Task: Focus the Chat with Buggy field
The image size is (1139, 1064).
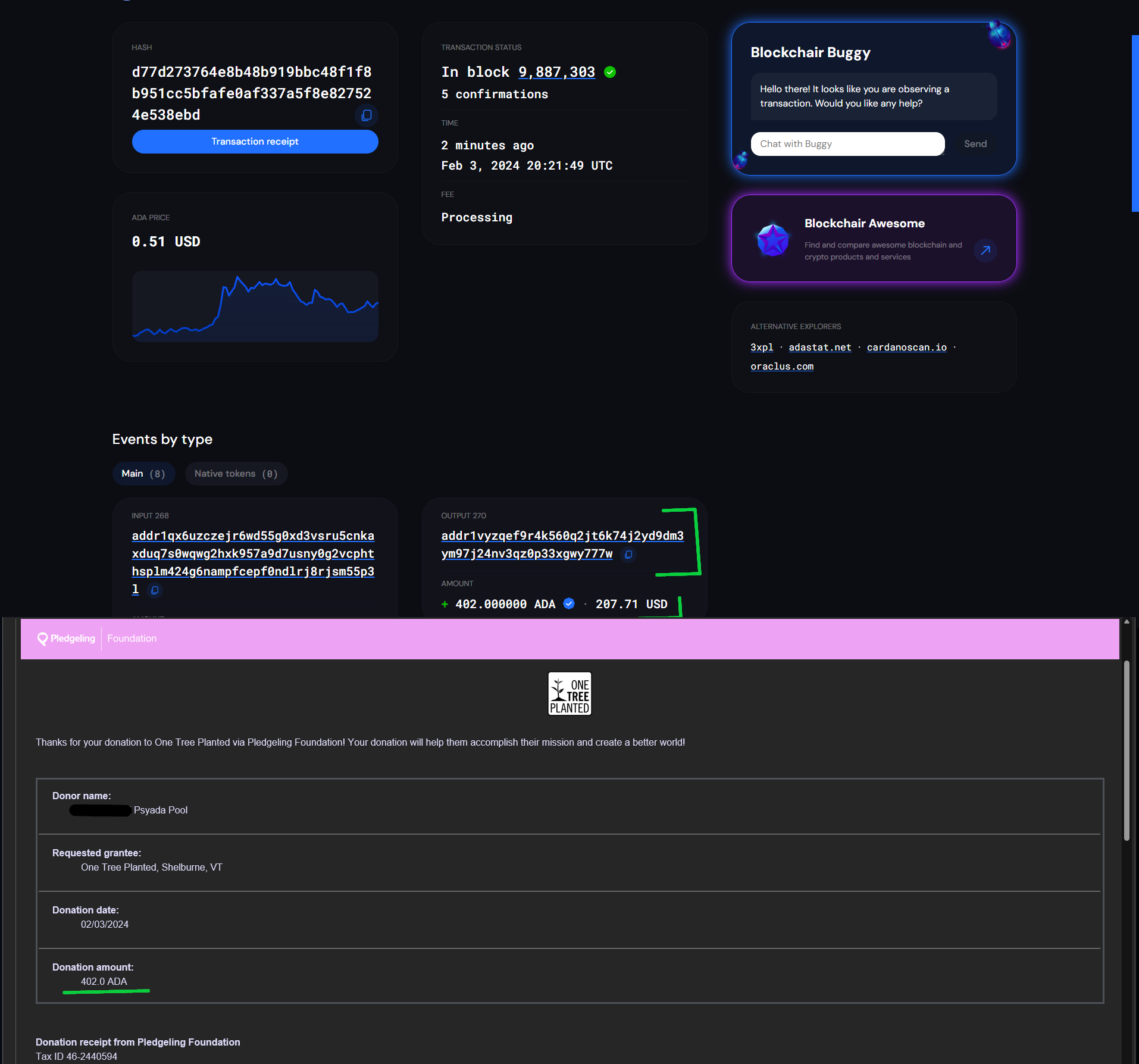Action: pos(847,144)
